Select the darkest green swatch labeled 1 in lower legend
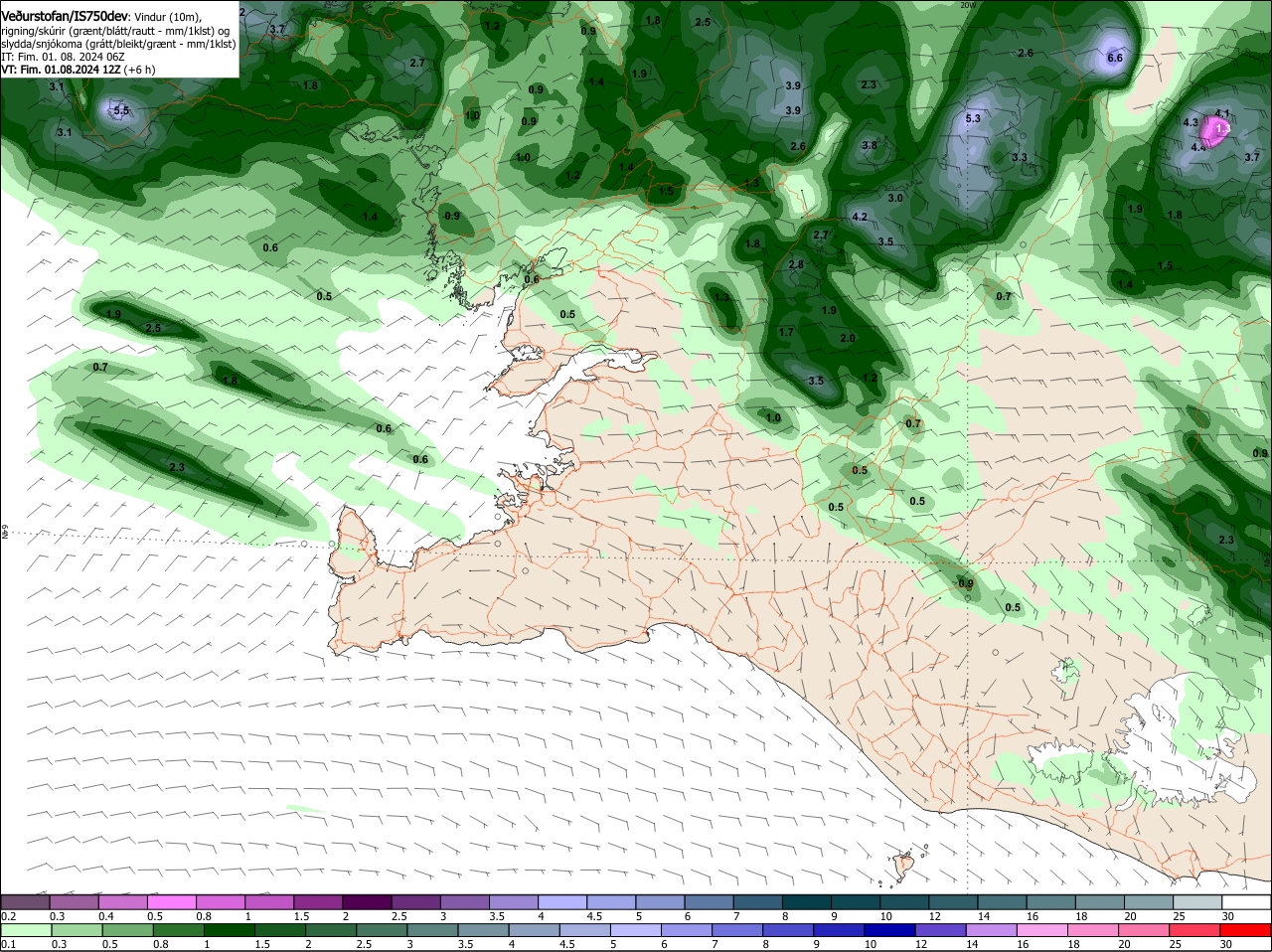Image resolution: width=1272 pixels, height=952 pixels. (230, 929)
